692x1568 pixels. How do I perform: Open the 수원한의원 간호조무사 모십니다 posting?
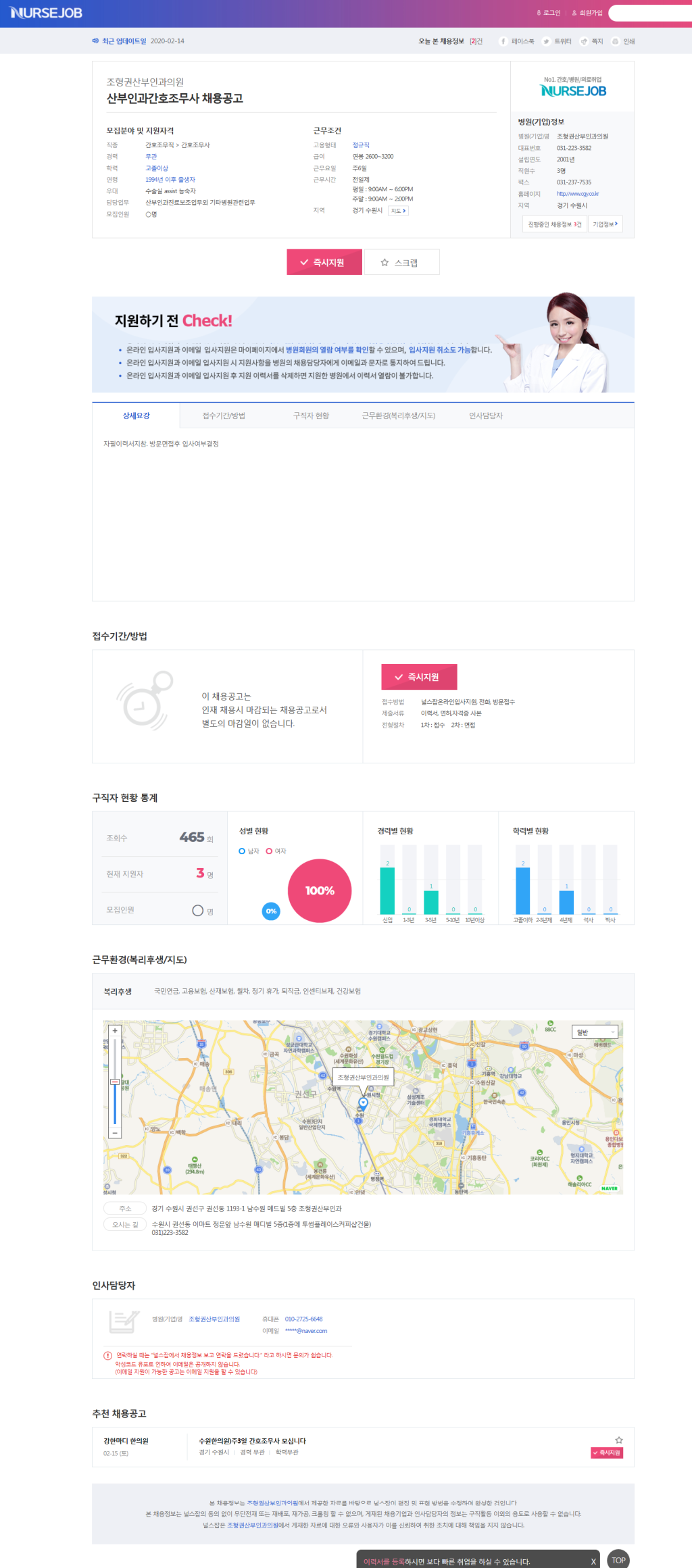pyautogui.click(x=252, y=1441)
